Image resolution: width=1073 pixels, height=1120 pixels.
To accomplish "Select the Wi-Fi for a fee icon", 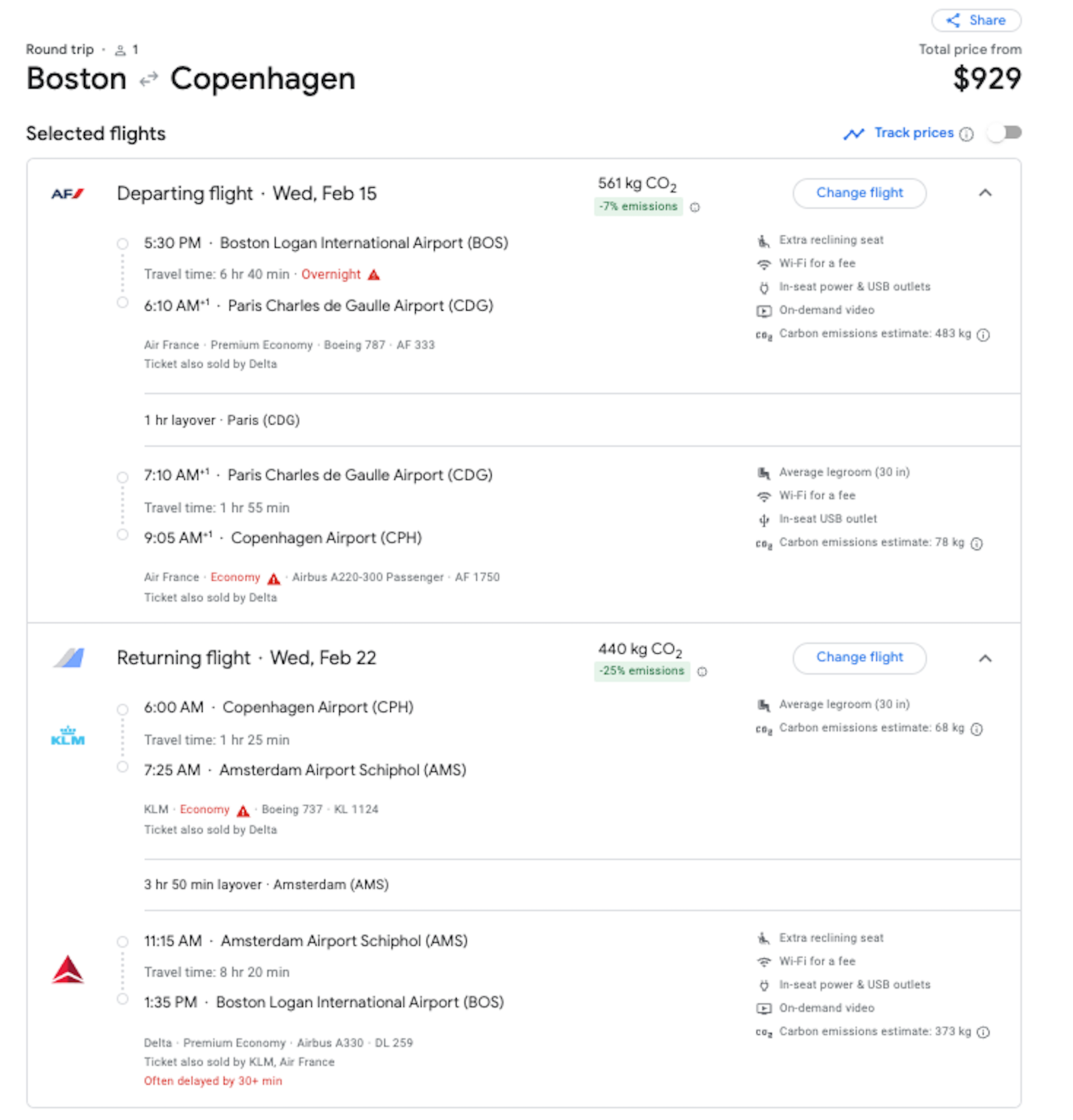I will 763,263.
